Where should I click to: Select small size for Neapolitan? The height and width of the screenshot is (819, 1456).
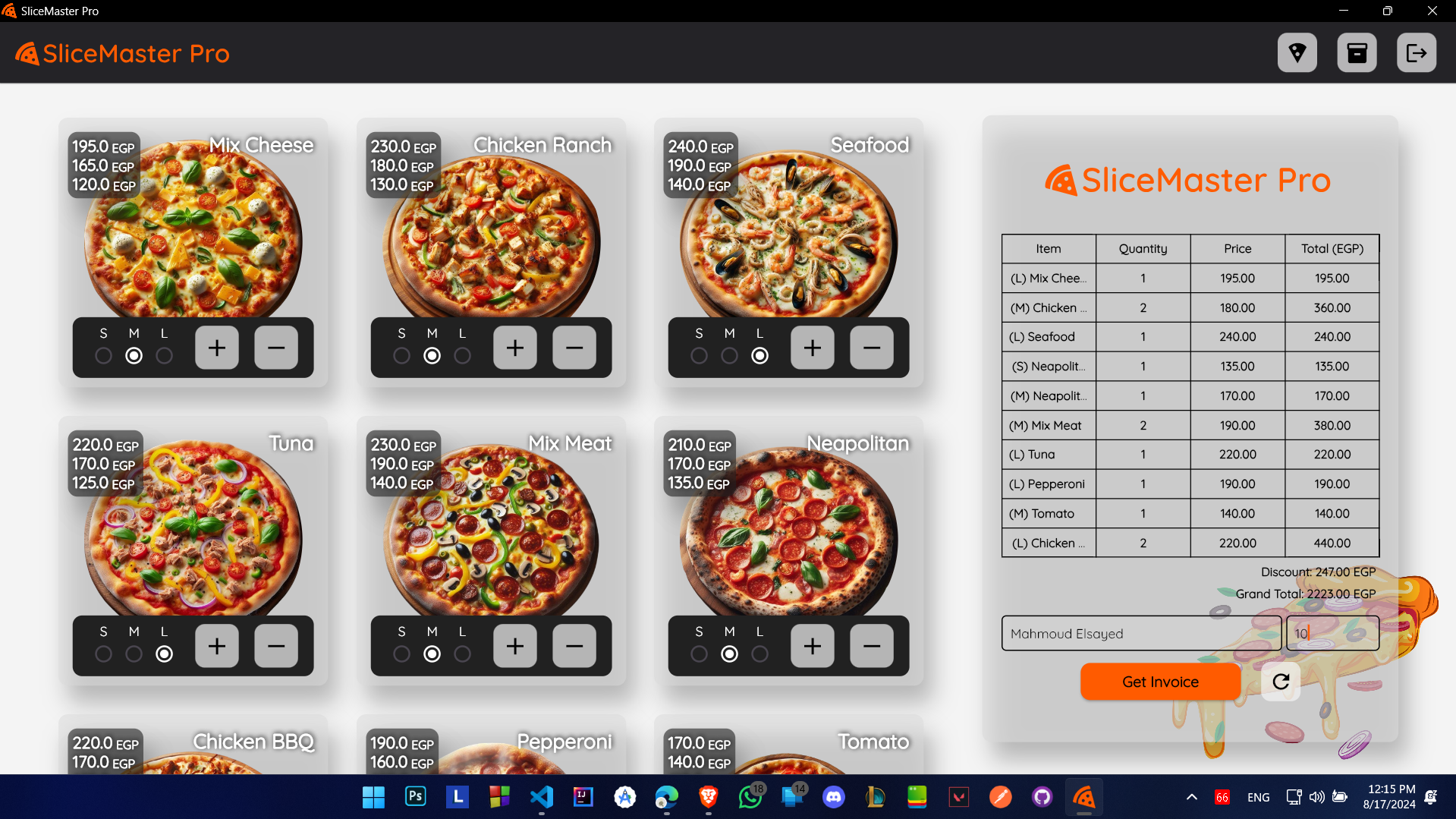pos(700,654)
